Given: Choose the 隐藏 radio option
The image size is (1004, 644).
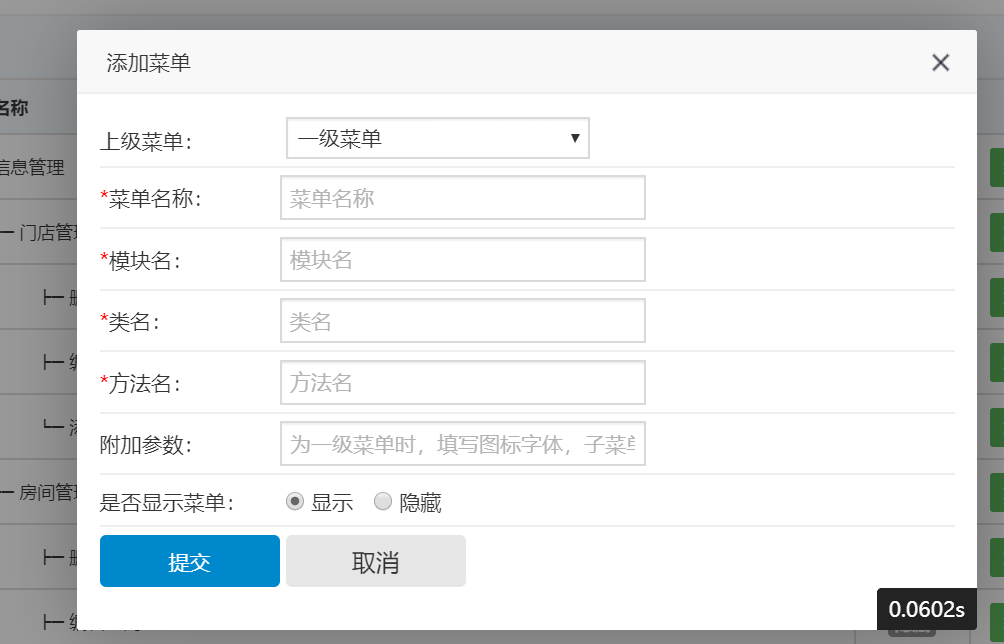Looking at the screenshot, I should (383, 501).
